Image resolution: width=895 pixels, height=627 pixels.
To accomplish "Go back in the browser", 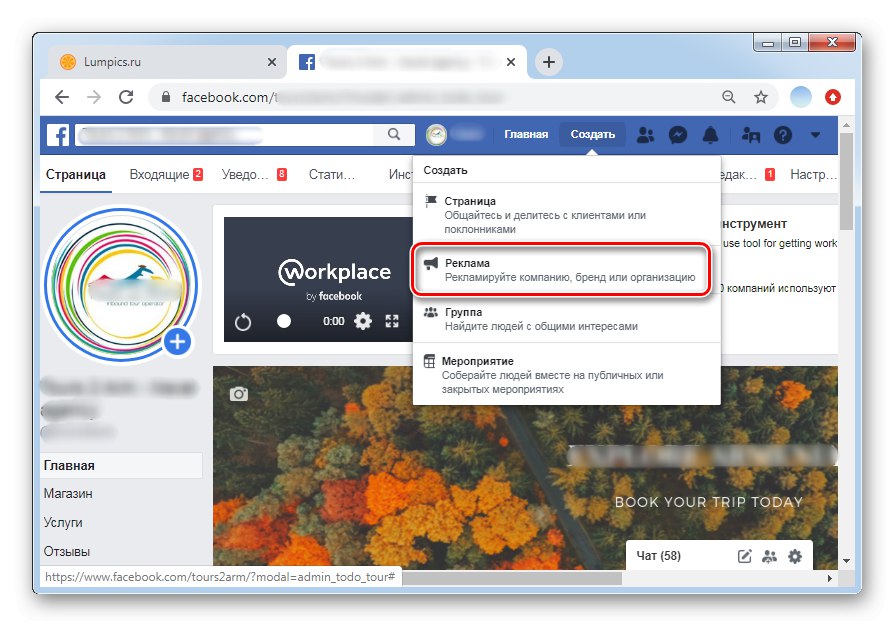I will 62,97.
